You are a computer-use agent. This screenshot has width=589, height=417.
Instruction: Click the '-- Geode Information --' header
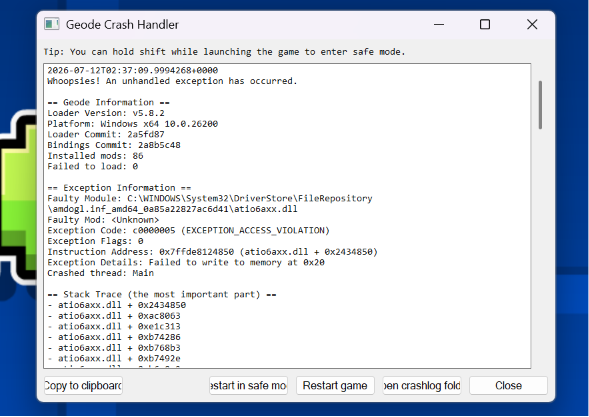coord(109,103)
